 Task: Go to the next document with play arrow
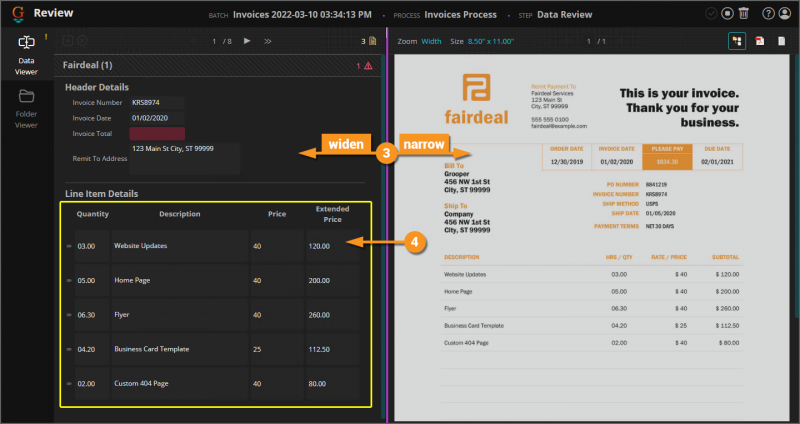tap(247, 41)
